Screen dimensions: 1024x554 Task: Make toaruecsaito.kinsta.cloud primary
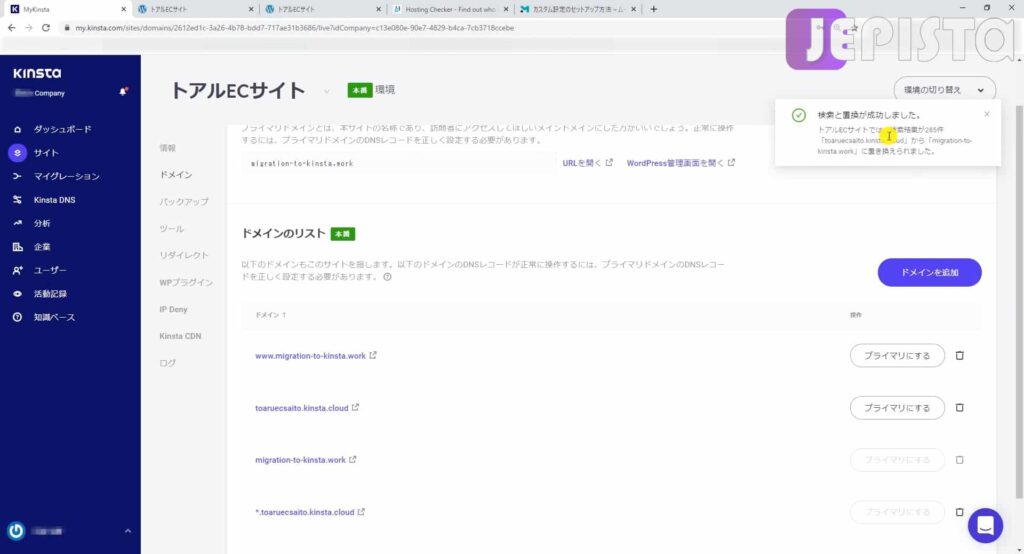pos(897,408)
